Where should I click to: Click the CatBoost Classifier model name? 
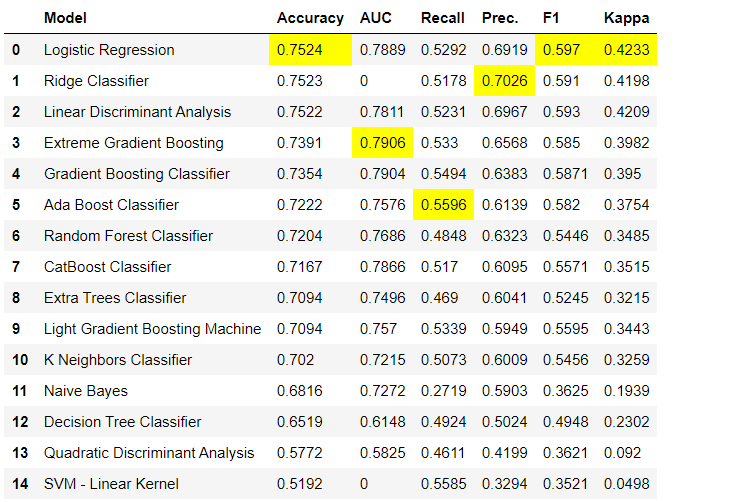tap(107, 267)
